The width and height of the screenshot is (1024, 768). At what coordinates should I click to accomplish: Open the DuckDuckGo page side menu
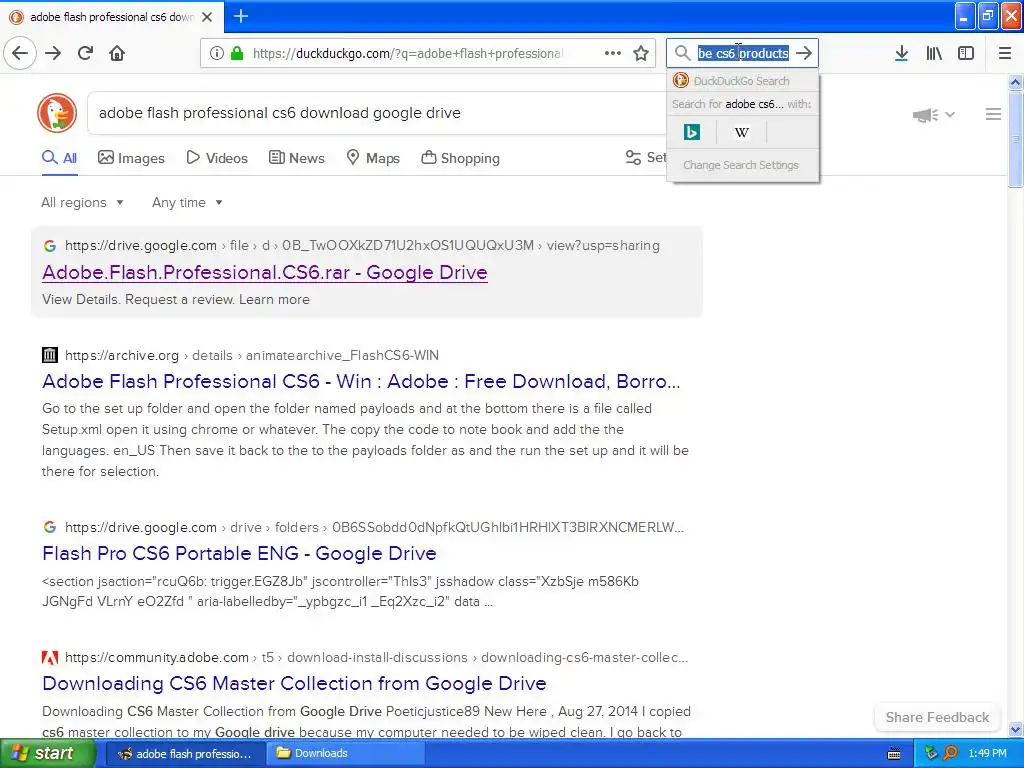point(993,114)
